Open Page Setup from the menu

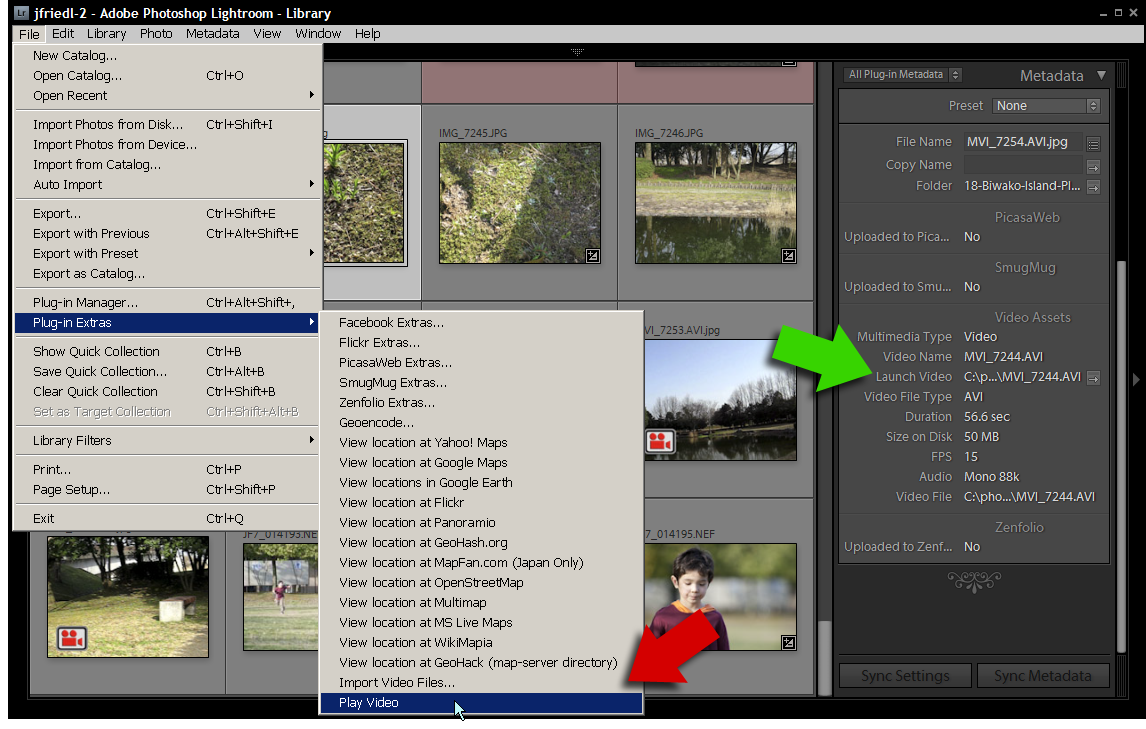point(168,490)
